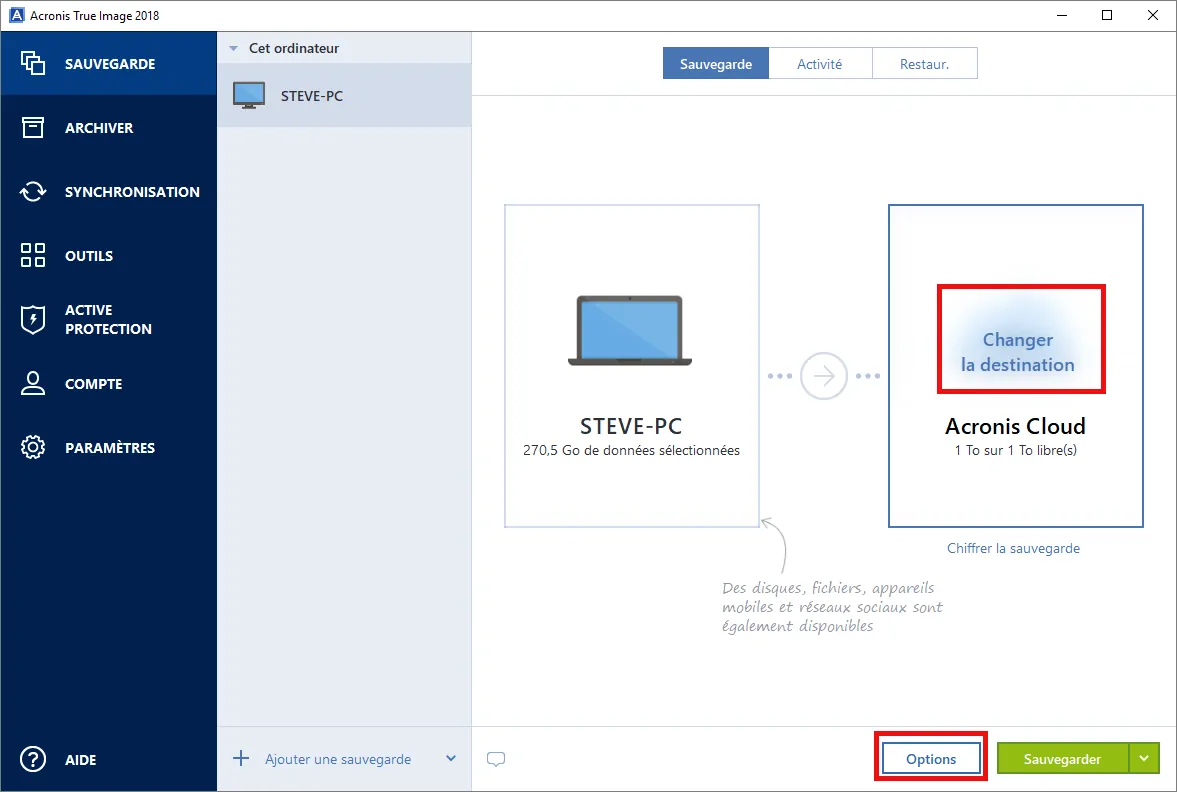1177x792 pixels.
Task: Switch to the Sauvegarde tab
Action: [715, 64]
